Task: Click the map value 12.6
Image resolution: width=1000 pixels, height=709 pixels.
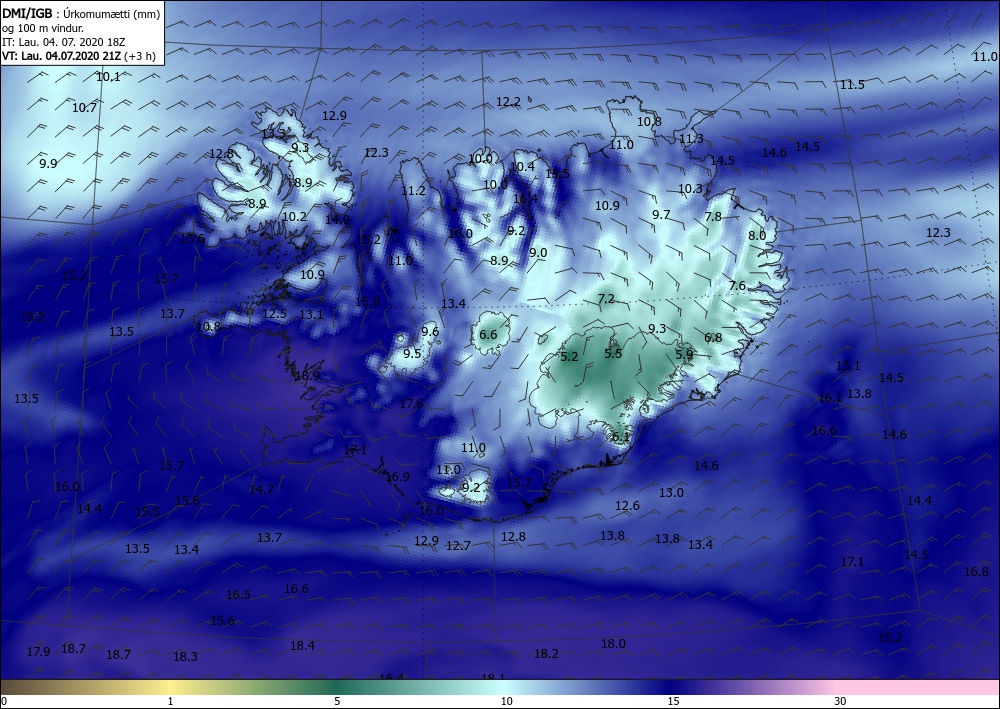Action: tap(627, 506)
